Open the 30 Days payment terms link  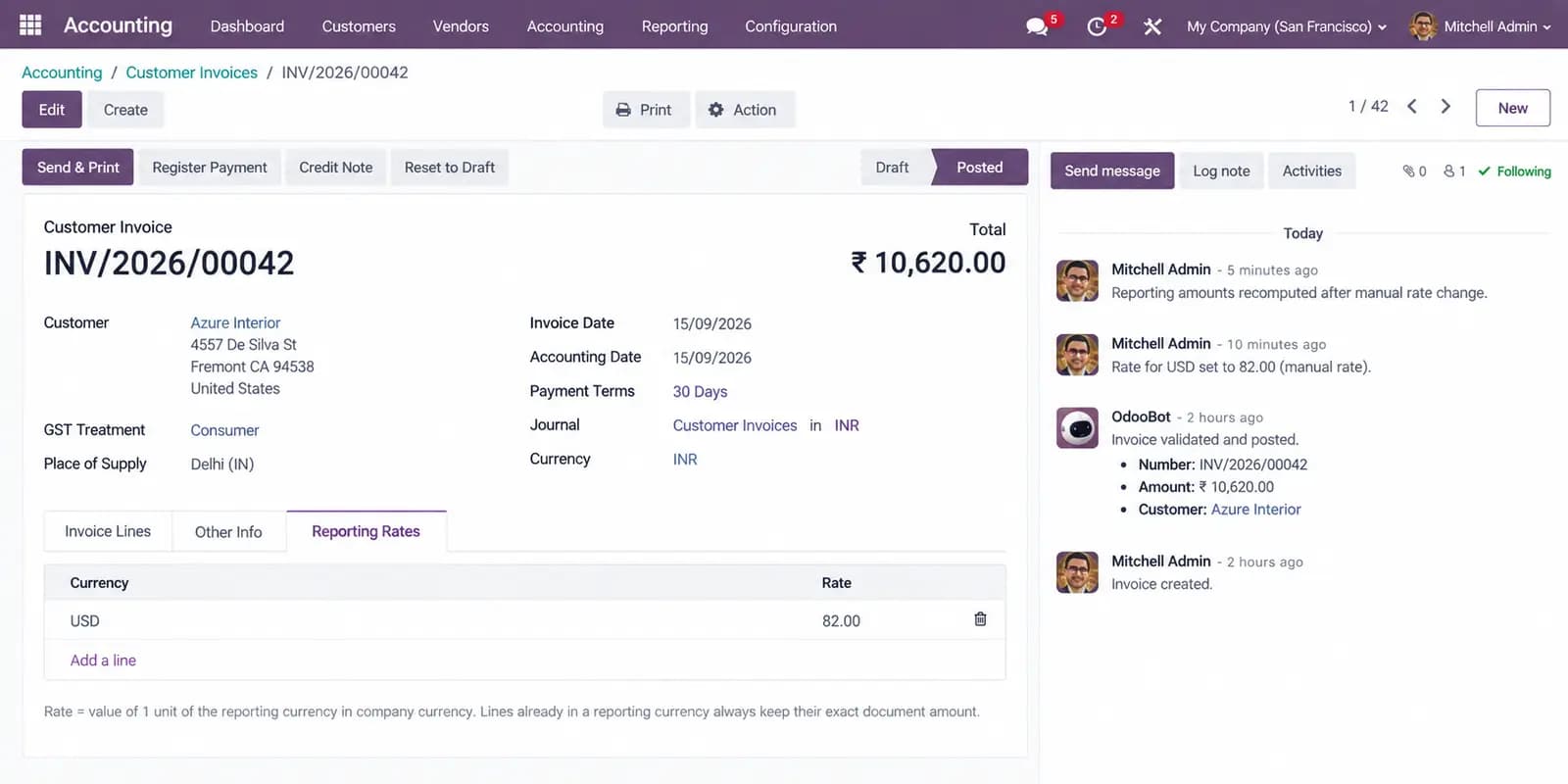point(700,392)
